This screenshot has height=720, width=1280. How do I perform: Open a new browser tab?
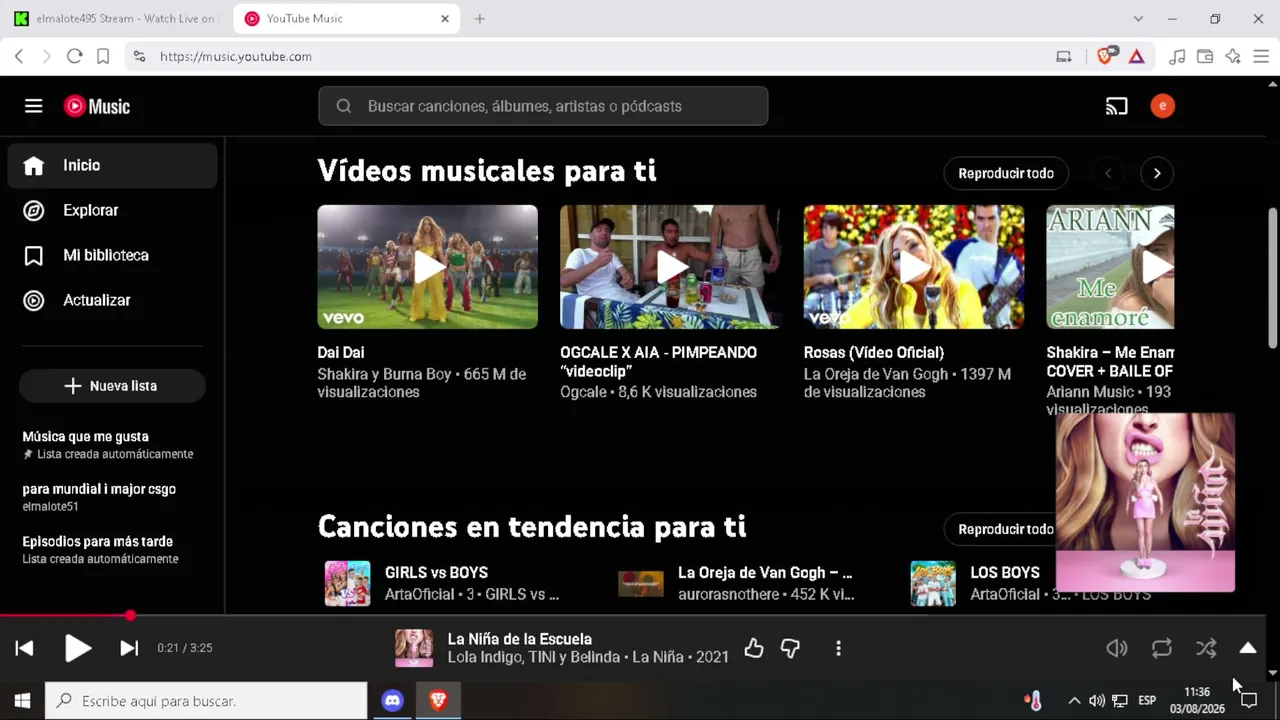pyautogui.click(x=480, y=18)
